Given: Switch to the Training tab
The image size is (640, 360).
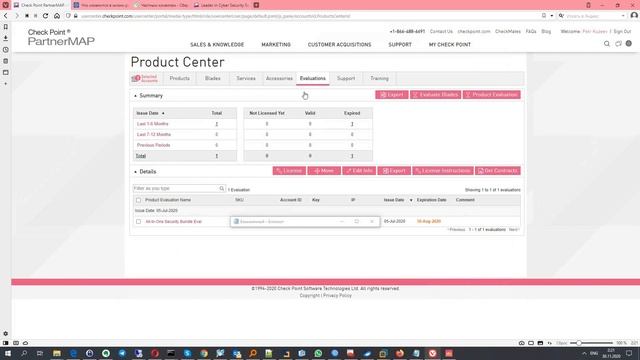Looking at the screenshot, I should pos(379,78).
